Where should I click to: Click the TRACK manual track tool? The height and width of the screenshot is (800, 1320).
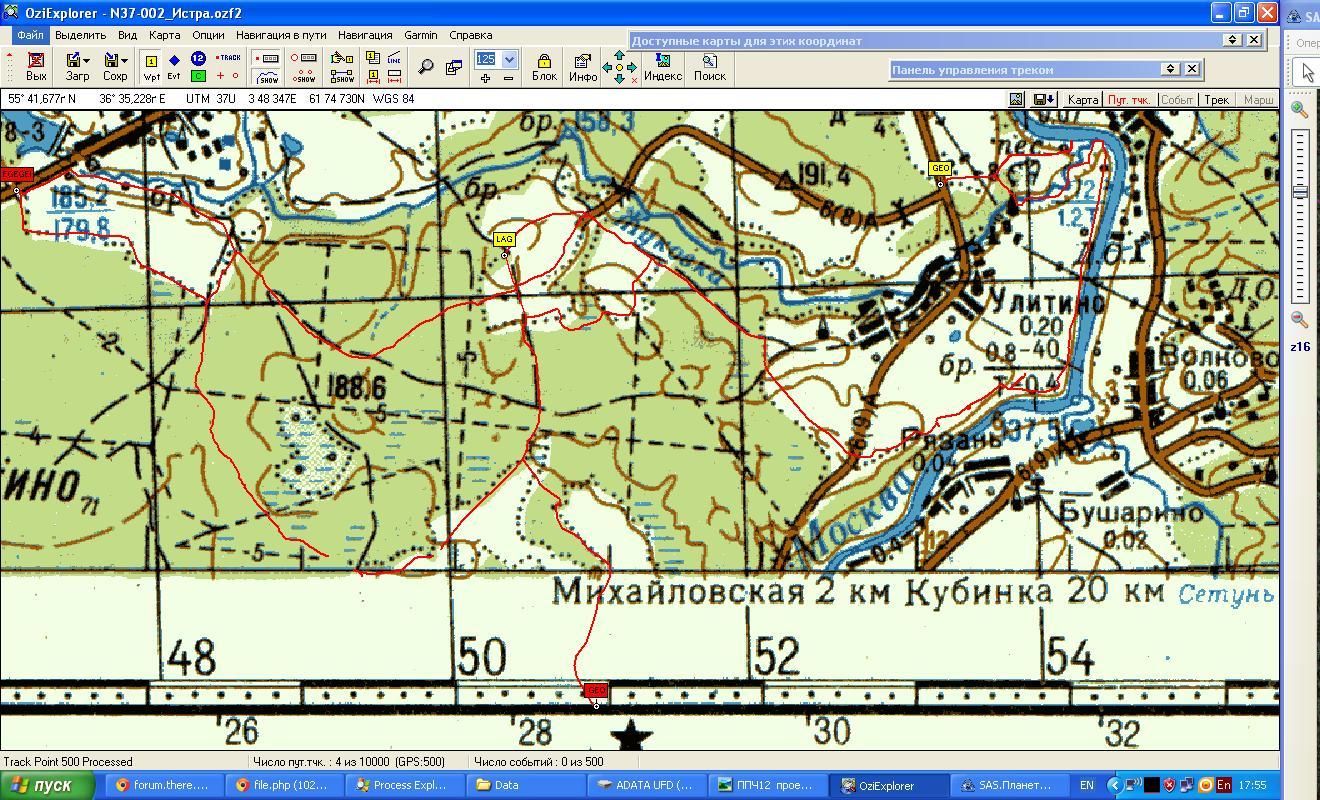point(229,58)
